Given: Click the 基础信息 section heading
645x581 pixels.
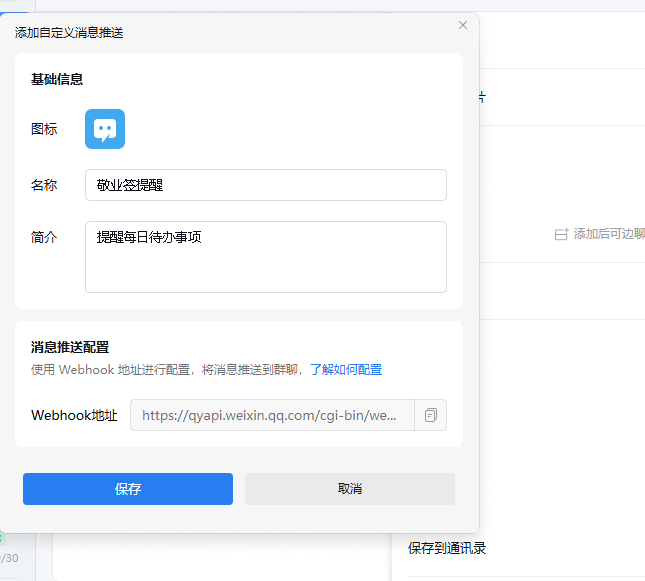Looking at the screenshot, I should tap(57, 79).
